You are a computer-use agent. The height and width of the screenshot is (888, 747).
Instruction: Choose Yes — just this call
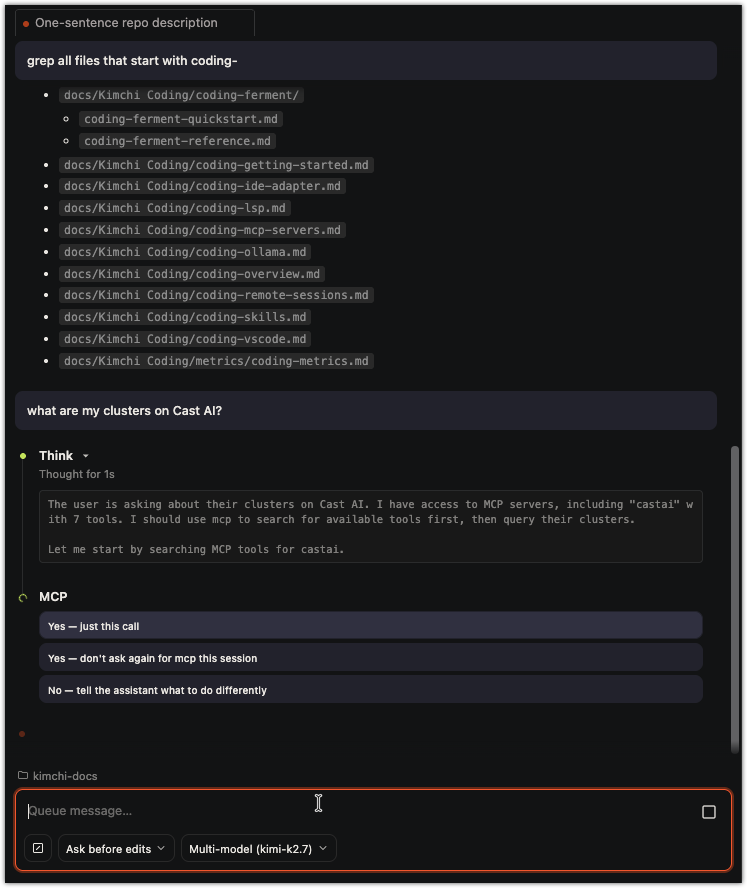click(370, 626)
